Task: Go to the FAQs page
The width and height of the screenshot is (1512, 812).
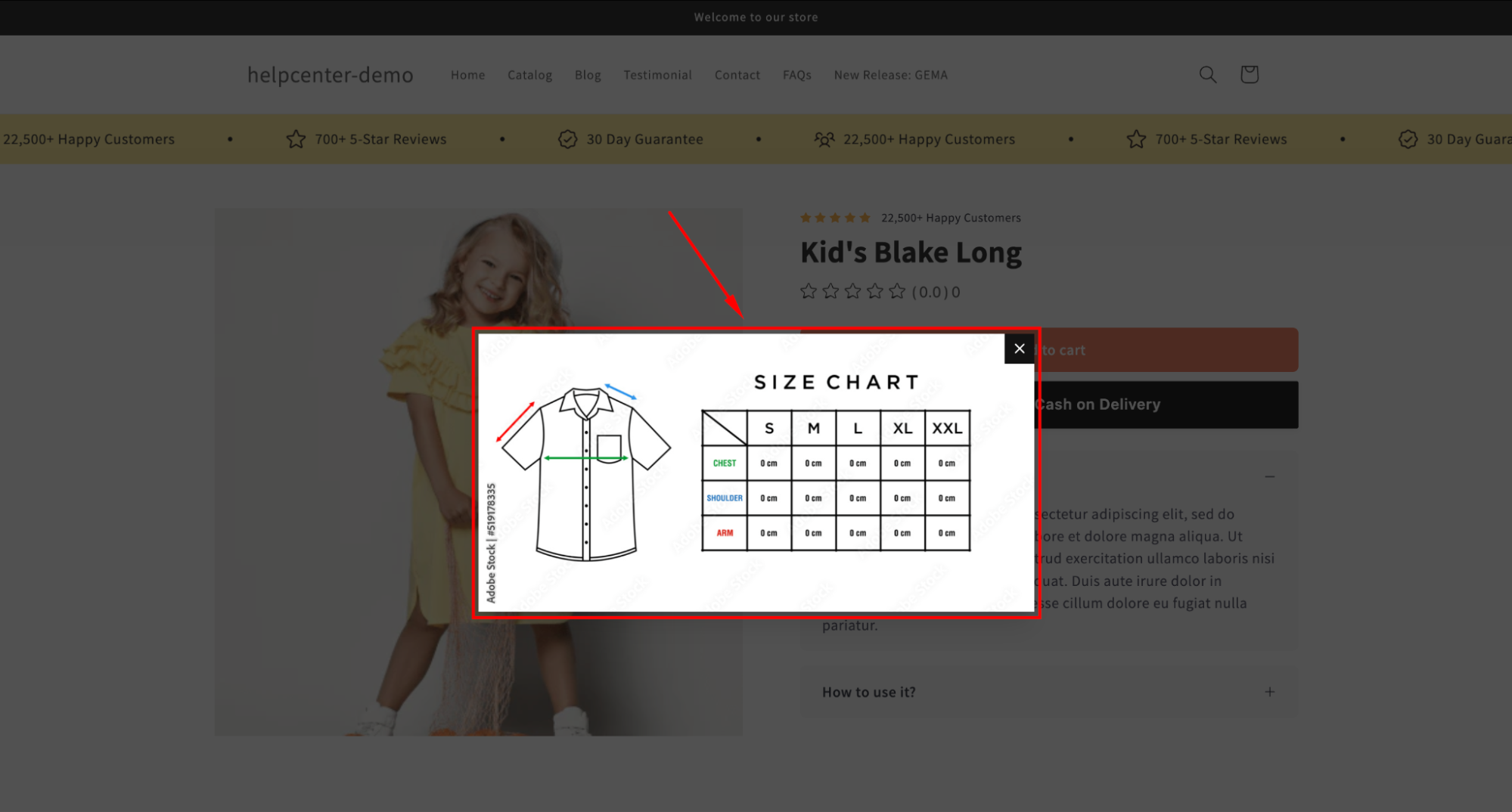Action: pos(796,75)
